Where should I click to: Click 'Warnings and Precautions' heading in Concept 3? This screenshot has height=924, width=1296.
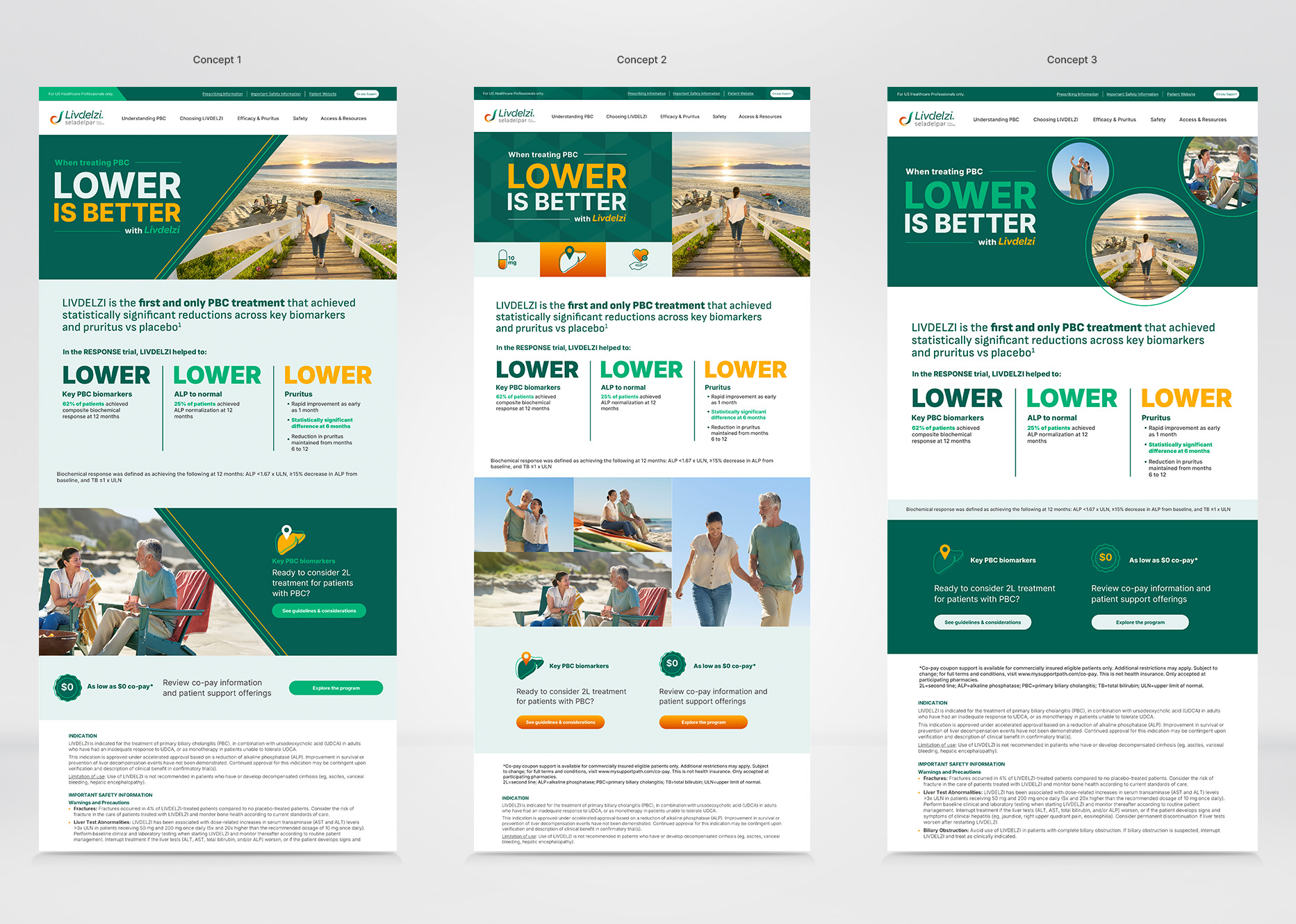tap(949, 772)
